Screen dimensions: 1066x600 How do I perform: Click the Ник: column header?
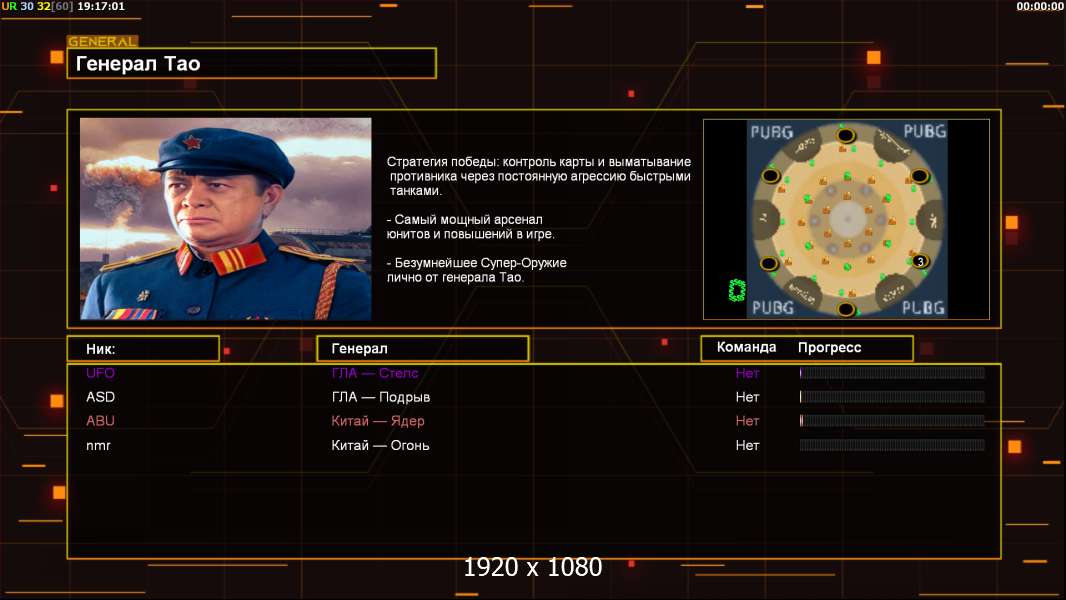pos(143,349)
